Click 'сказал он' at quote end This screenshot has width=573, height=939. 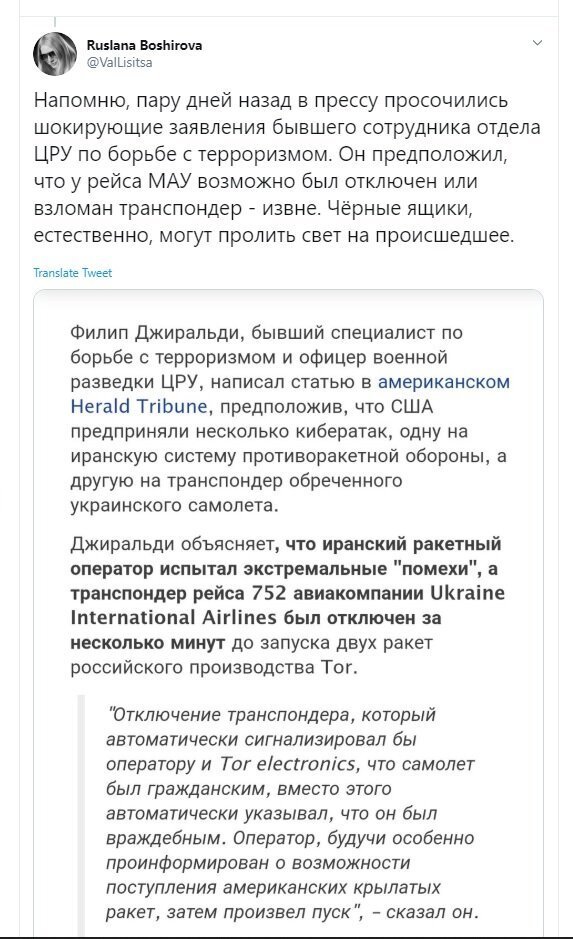pos(432,912)
